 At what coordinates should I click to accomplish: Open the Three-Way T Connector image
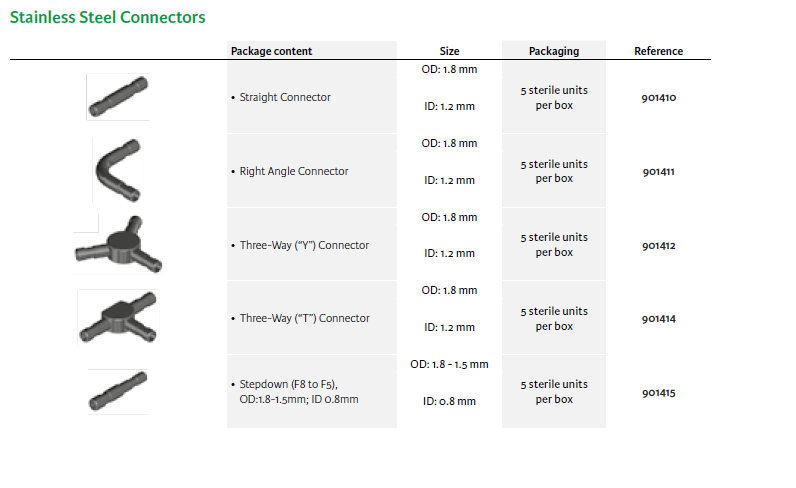(118, 317)
